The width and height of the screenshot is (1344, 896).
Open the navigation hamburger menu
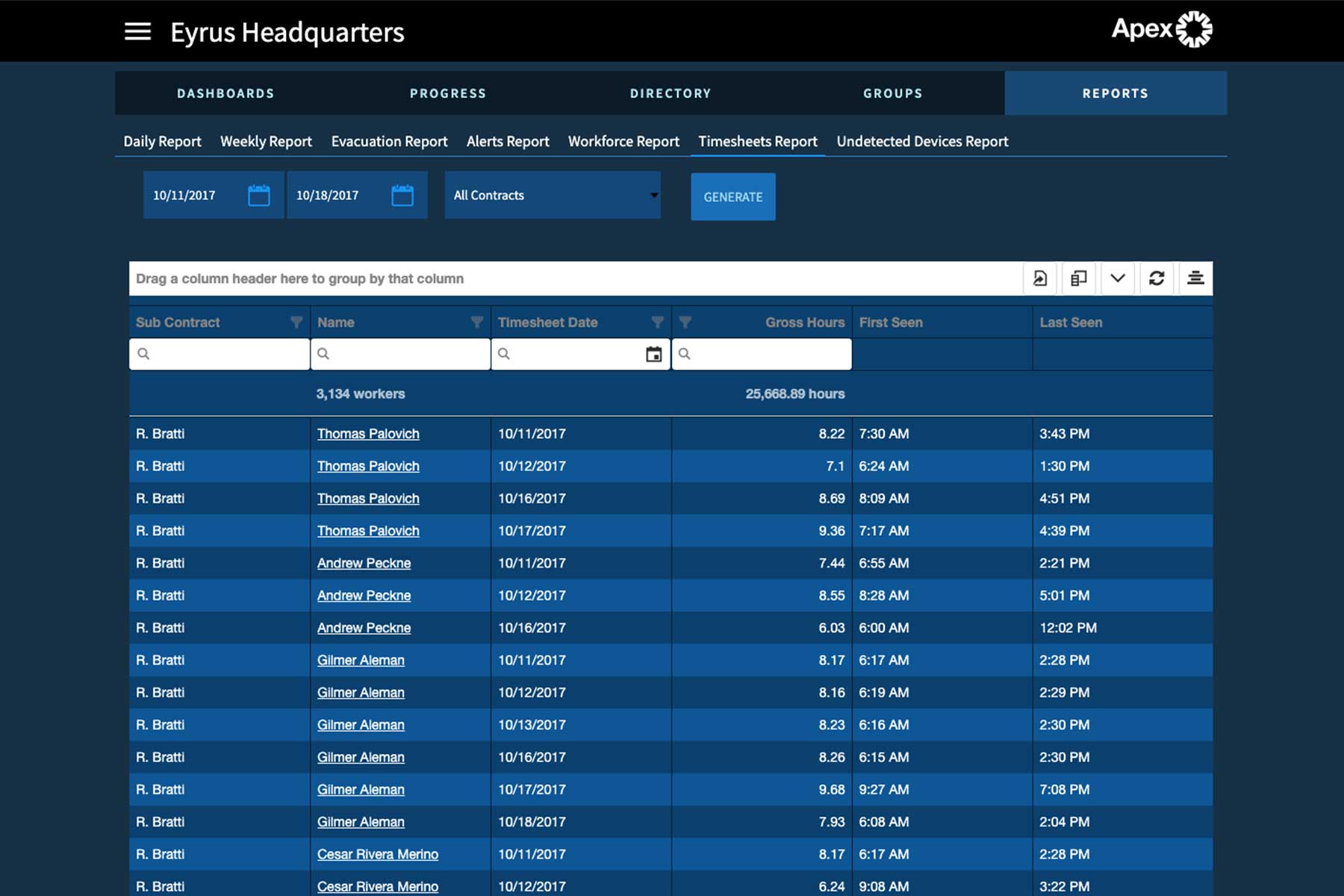pos(137,31)
